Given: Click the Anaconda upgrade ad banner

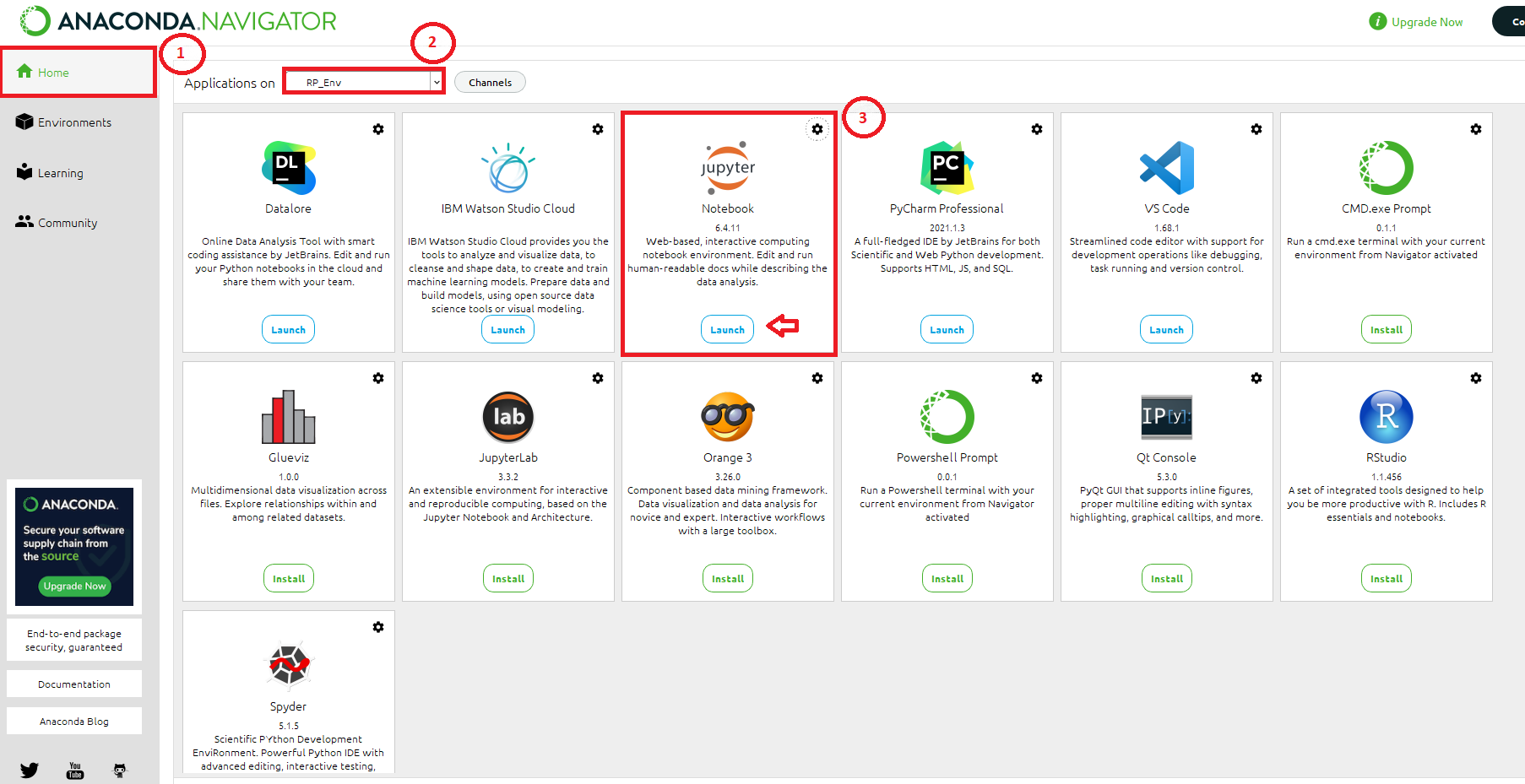Looking at the screenshot, I should [x=74, y=546].
